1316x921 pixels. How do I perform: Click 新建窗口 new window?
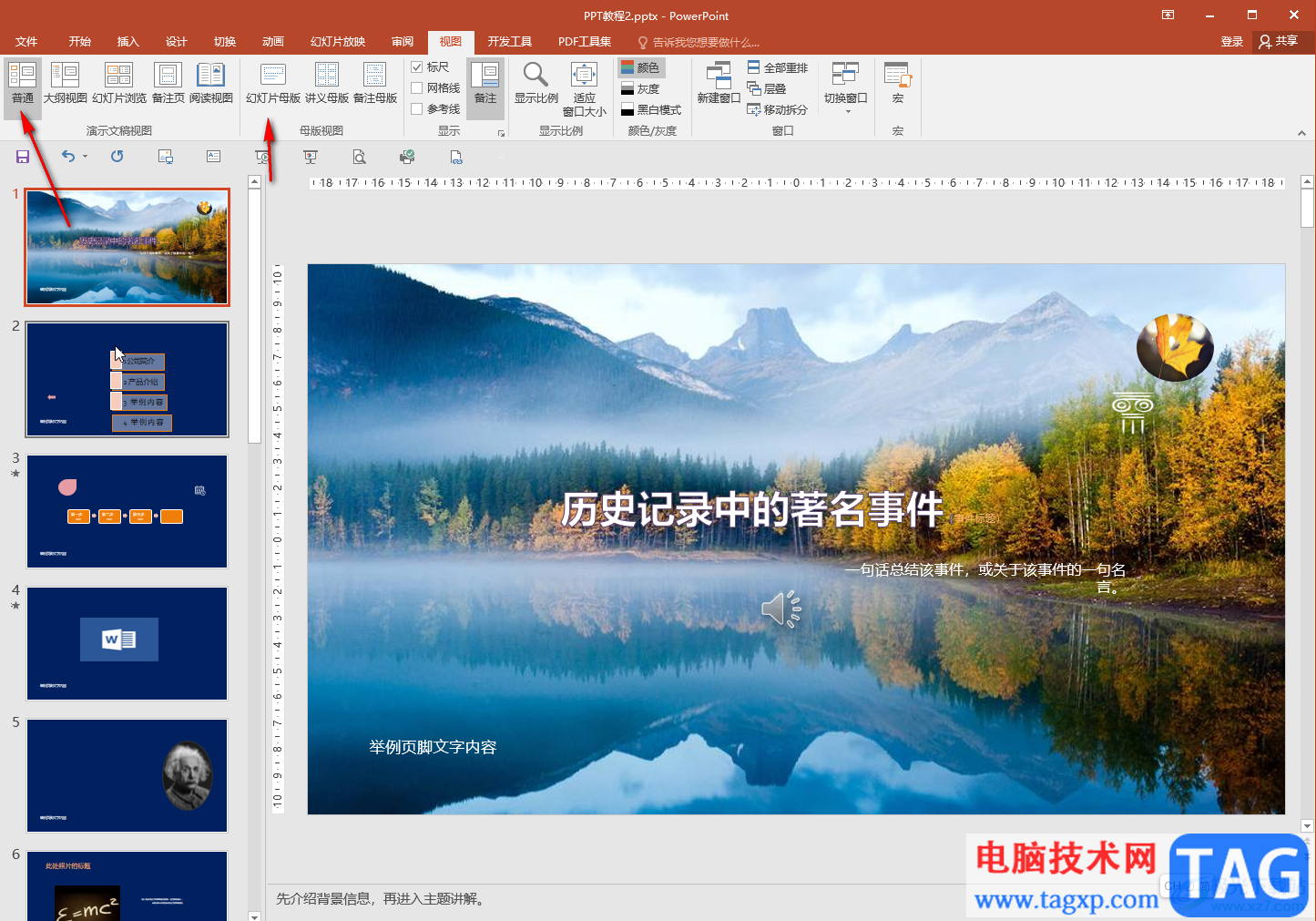pyautogui.click(x=719, y=84)
